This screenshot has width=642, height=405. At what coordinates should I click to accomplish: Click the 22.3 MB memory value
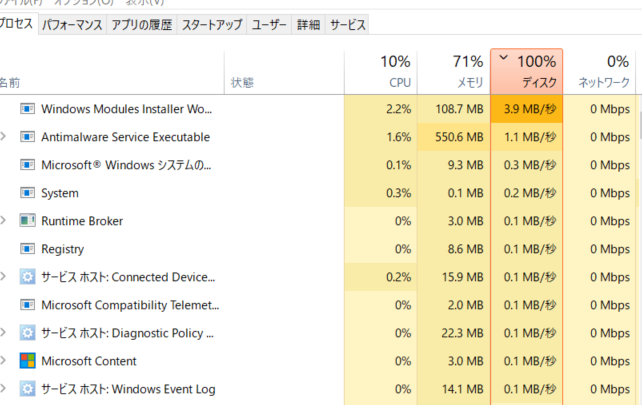(462, 333)
